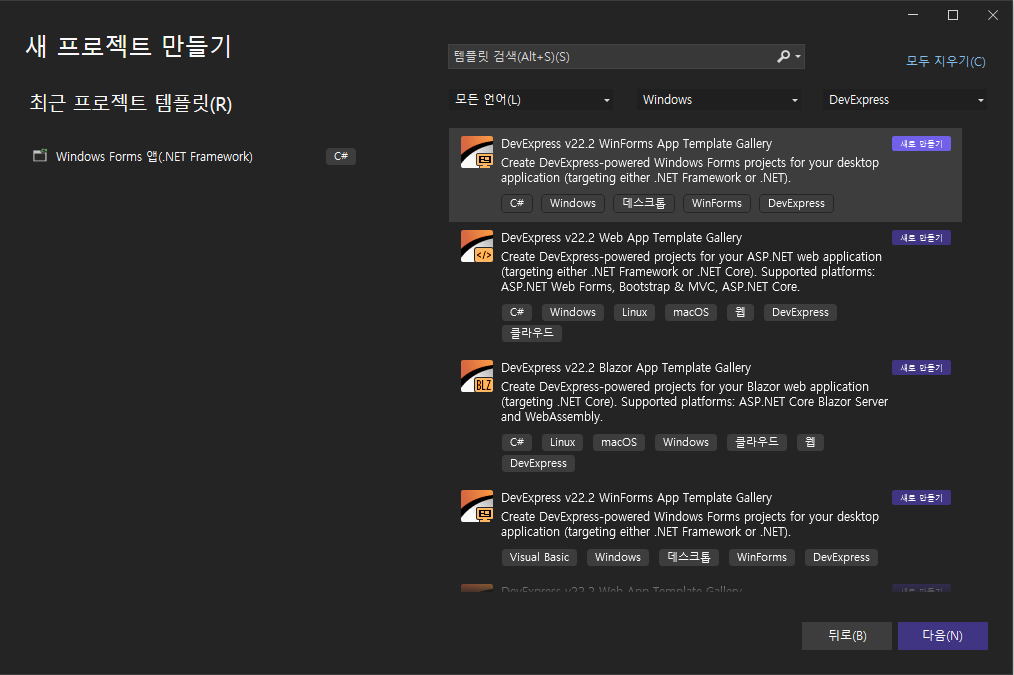The height and width of the screenshot is (675, 1014).
Task: Click the 클라우드 tag in Web App template
Action: pyautogui.click(x=532, y=333)
